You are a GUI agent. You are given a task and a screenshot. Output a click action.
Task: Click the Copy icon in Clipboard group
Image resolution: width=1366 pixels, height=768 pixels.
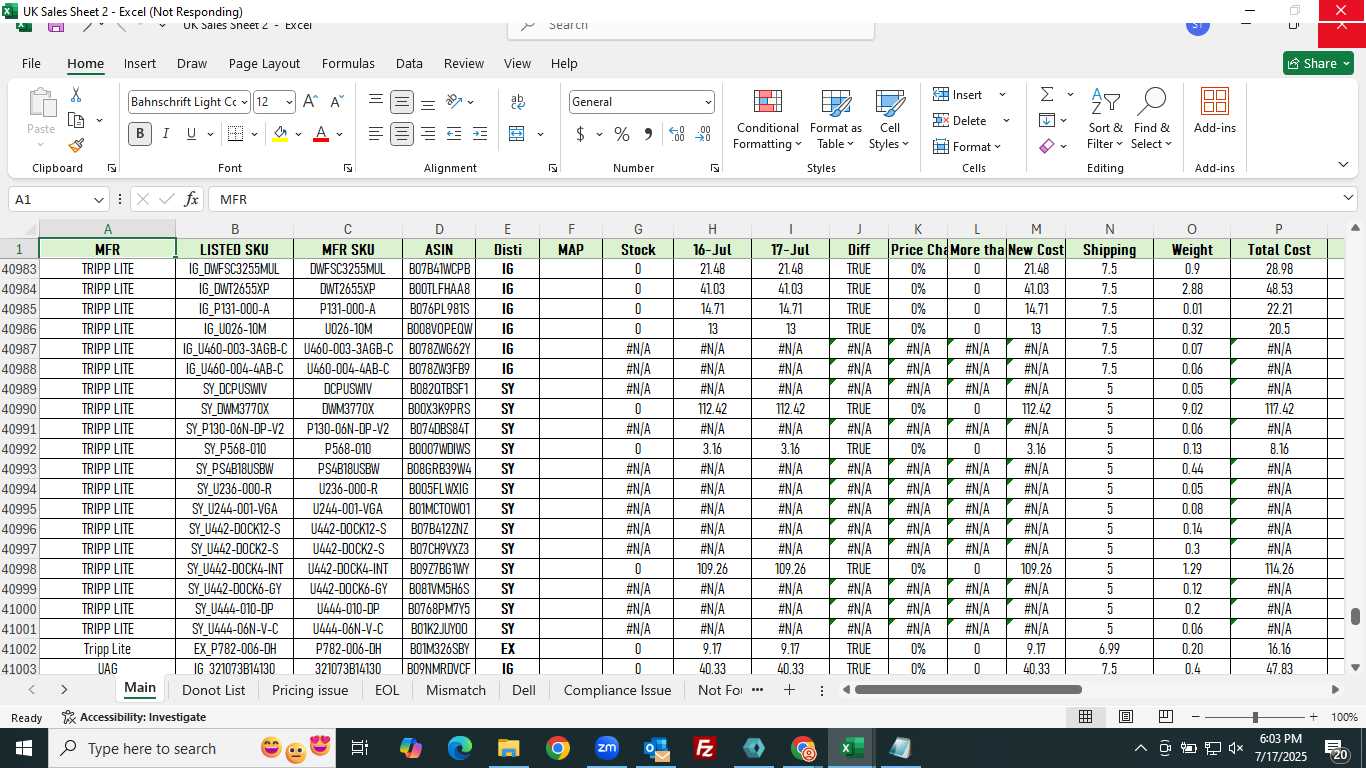point(76,120)
